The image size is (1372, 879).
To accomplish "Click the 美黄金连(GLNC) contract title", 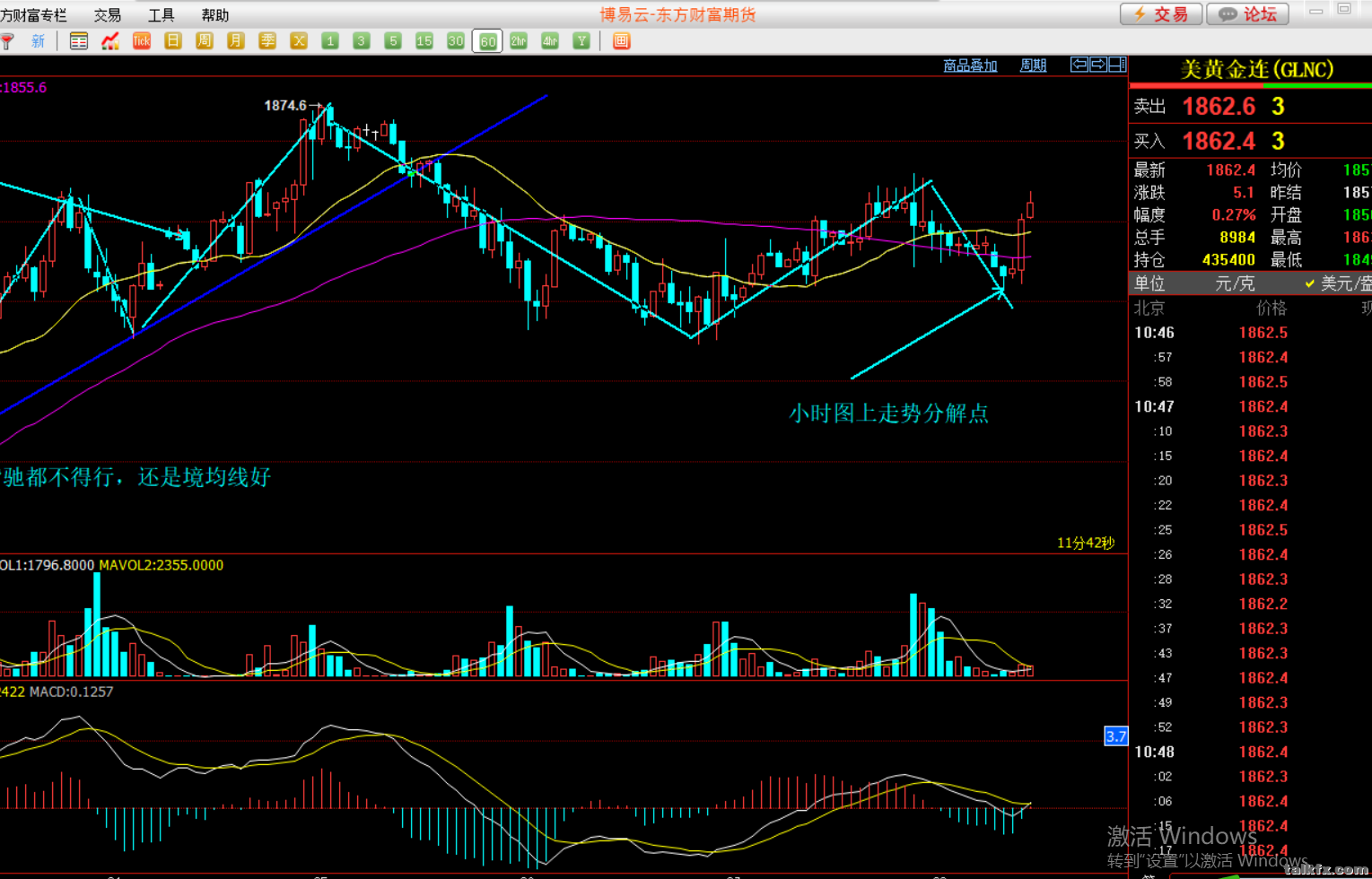I will point(1257,70).
